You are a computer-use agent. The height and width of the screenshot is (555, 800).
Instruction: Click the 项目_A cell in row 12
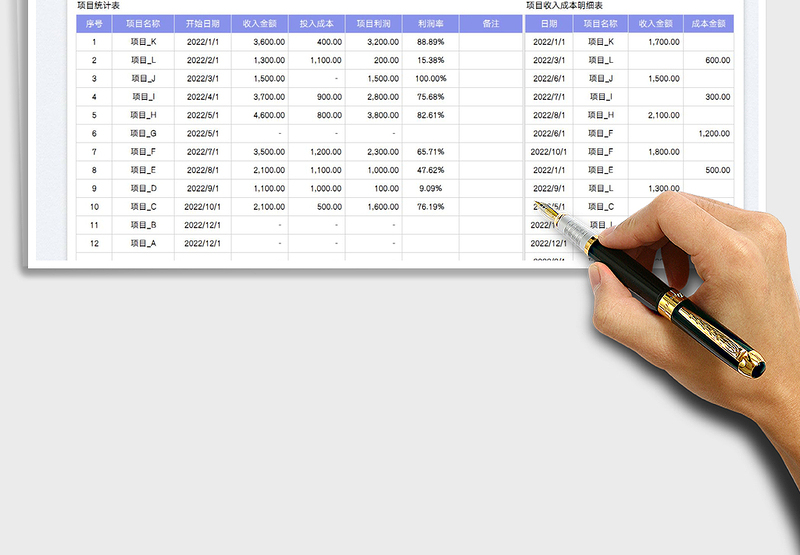point(144,243)
